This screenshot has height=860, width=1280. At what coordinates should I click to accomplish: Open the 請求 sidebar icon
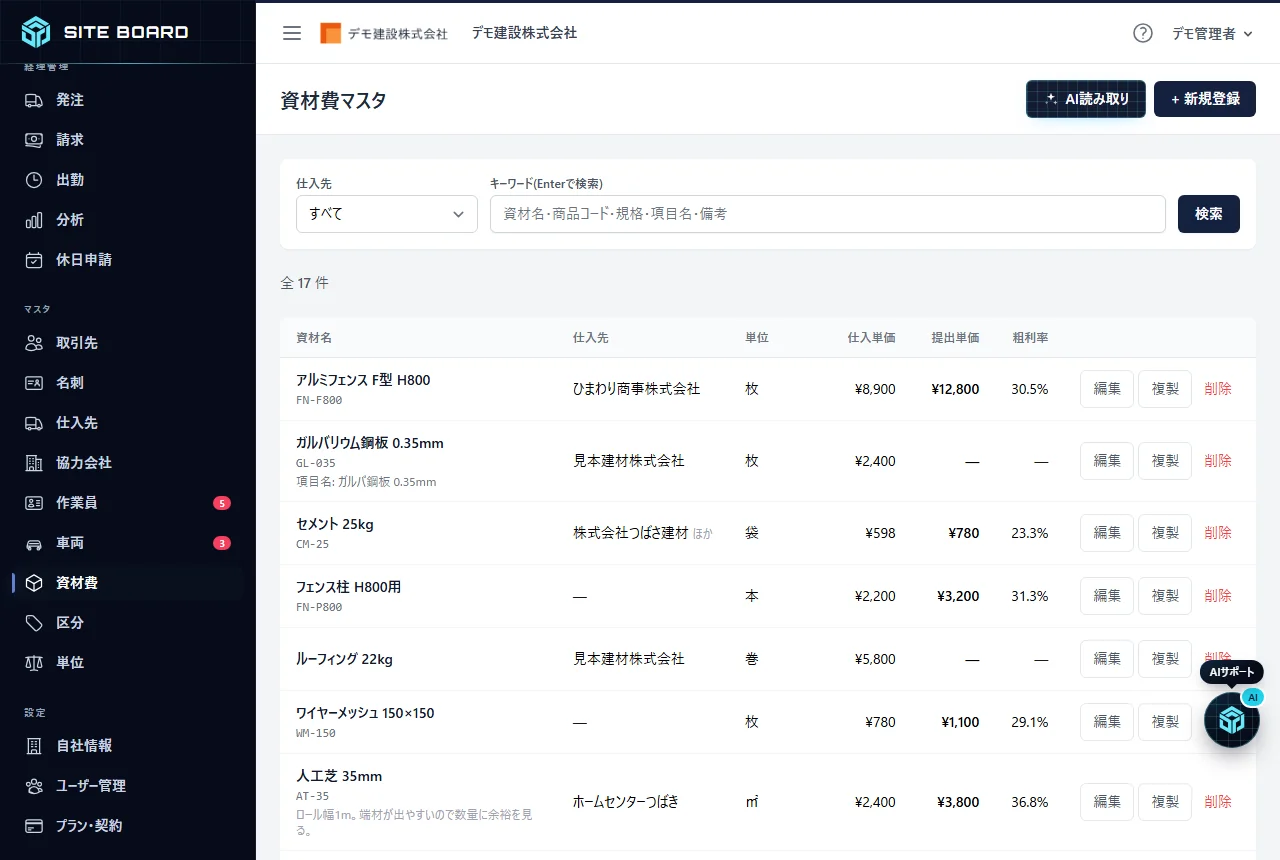pos(34,140)
